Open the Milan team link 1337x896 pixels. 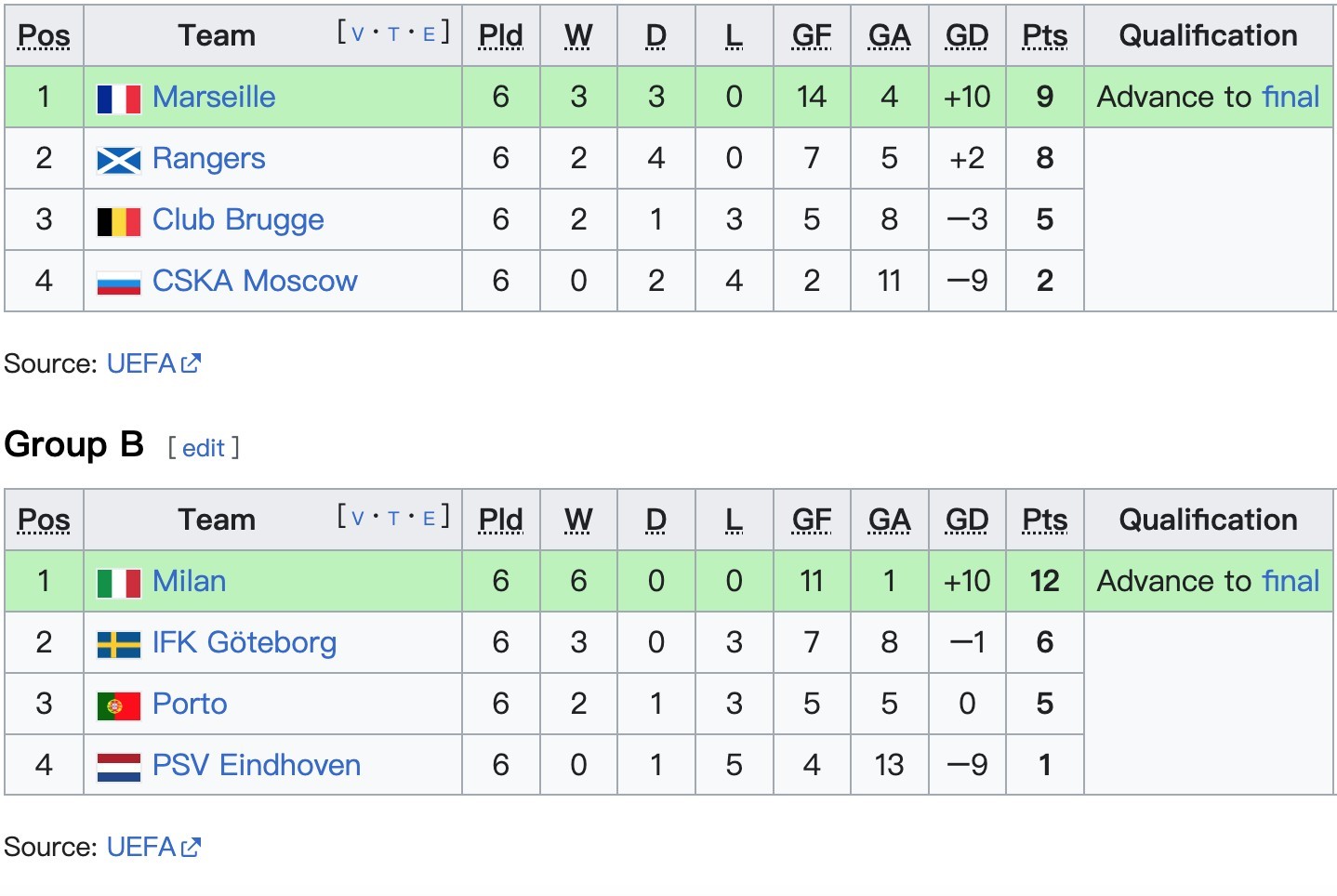click(x=189, y=581)
